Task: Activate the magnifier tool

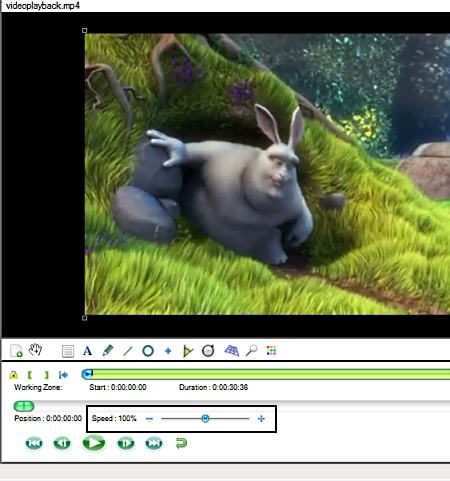Action: (x=251, y=351)
